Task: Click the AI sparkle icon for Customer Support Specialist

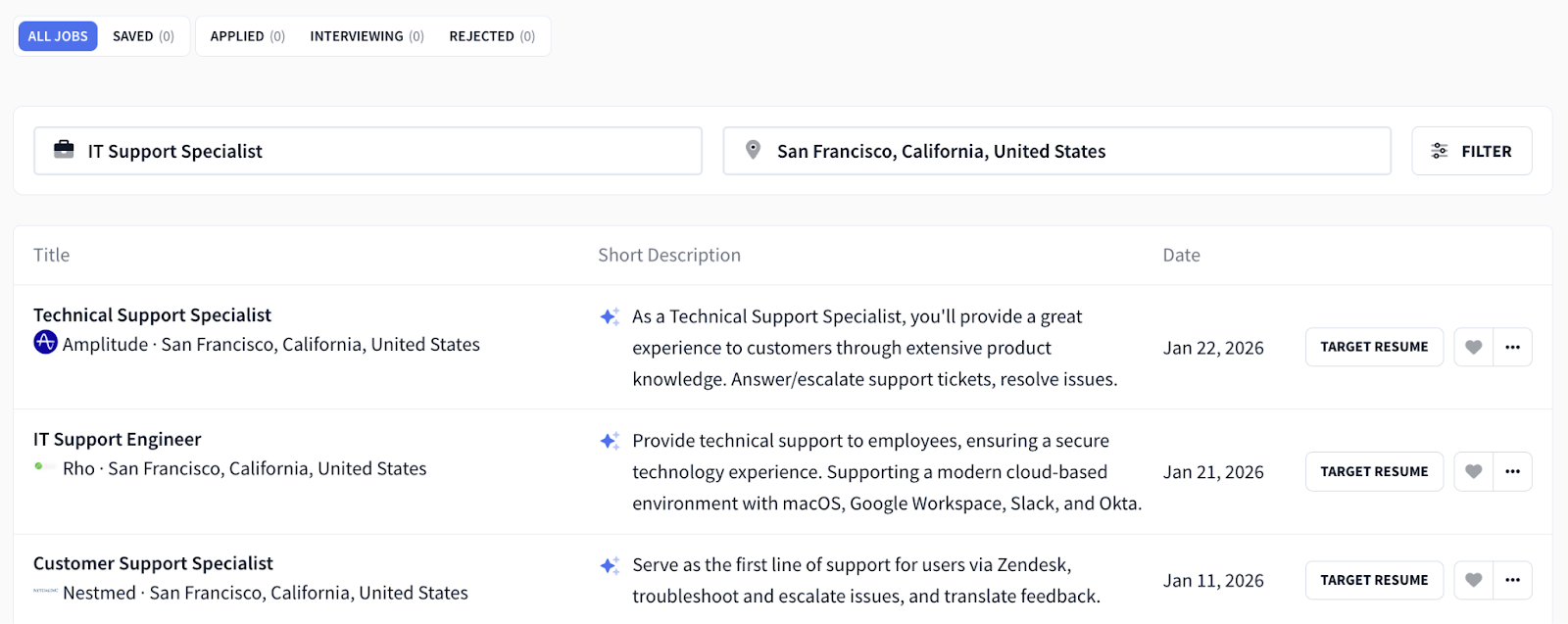Action: click(x=610, y=565)
